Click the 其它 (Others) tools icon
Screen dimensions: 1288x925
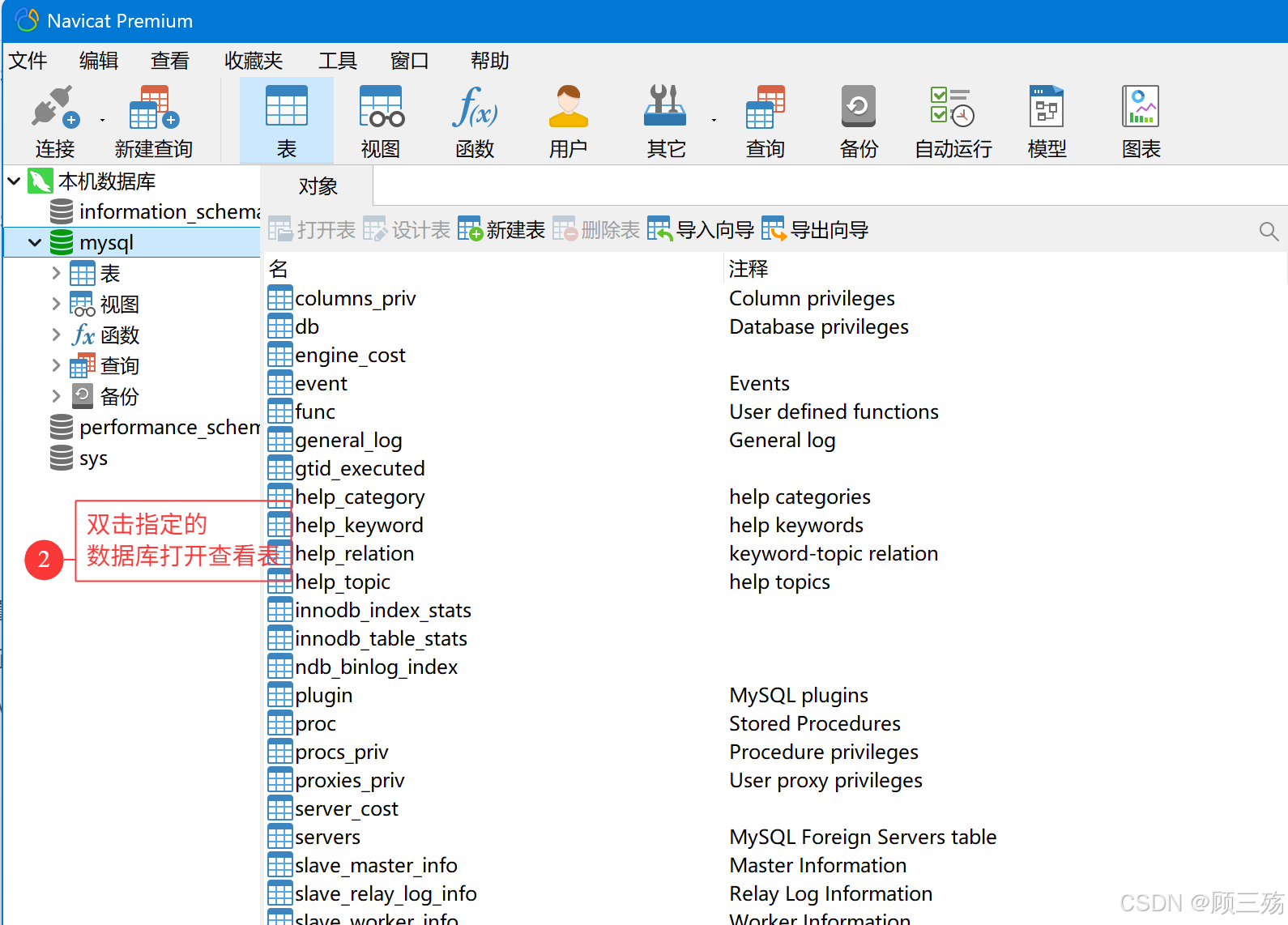point(665,107)
